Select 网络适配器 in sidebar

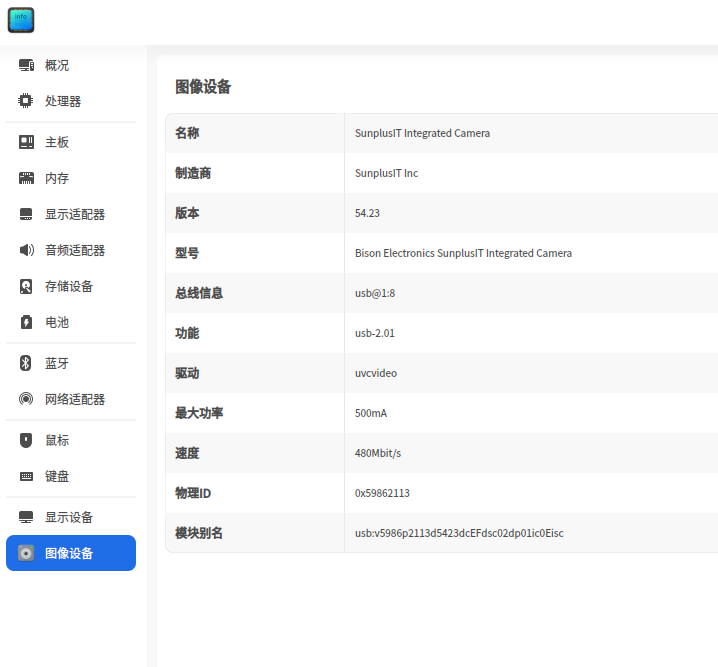[x=71, y=399]
